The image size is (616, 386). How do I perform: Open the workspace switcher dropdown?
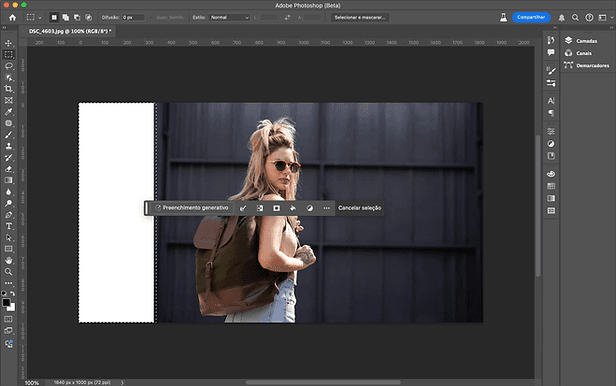(605, 18)
